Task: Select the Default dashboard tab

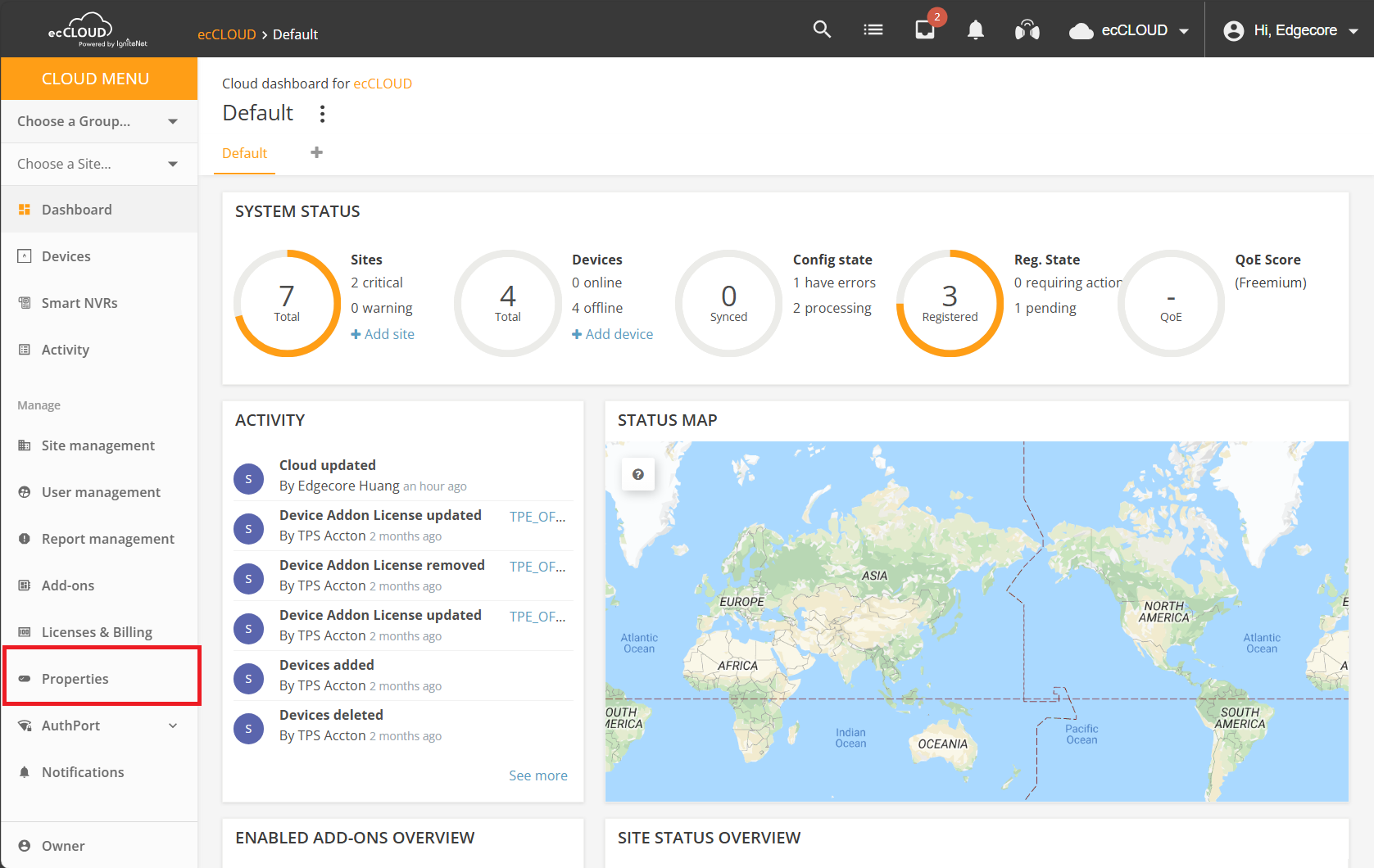Action: click(244, 153)
